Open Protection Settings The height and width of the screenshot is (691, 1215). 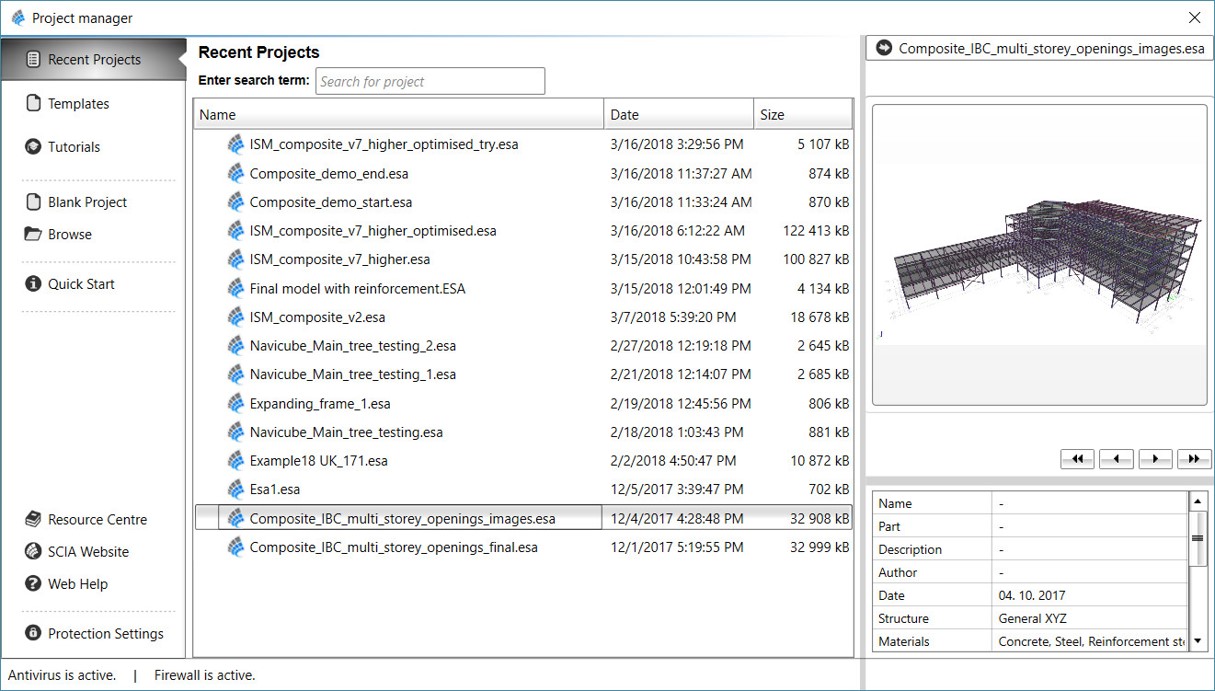(105, 634)
